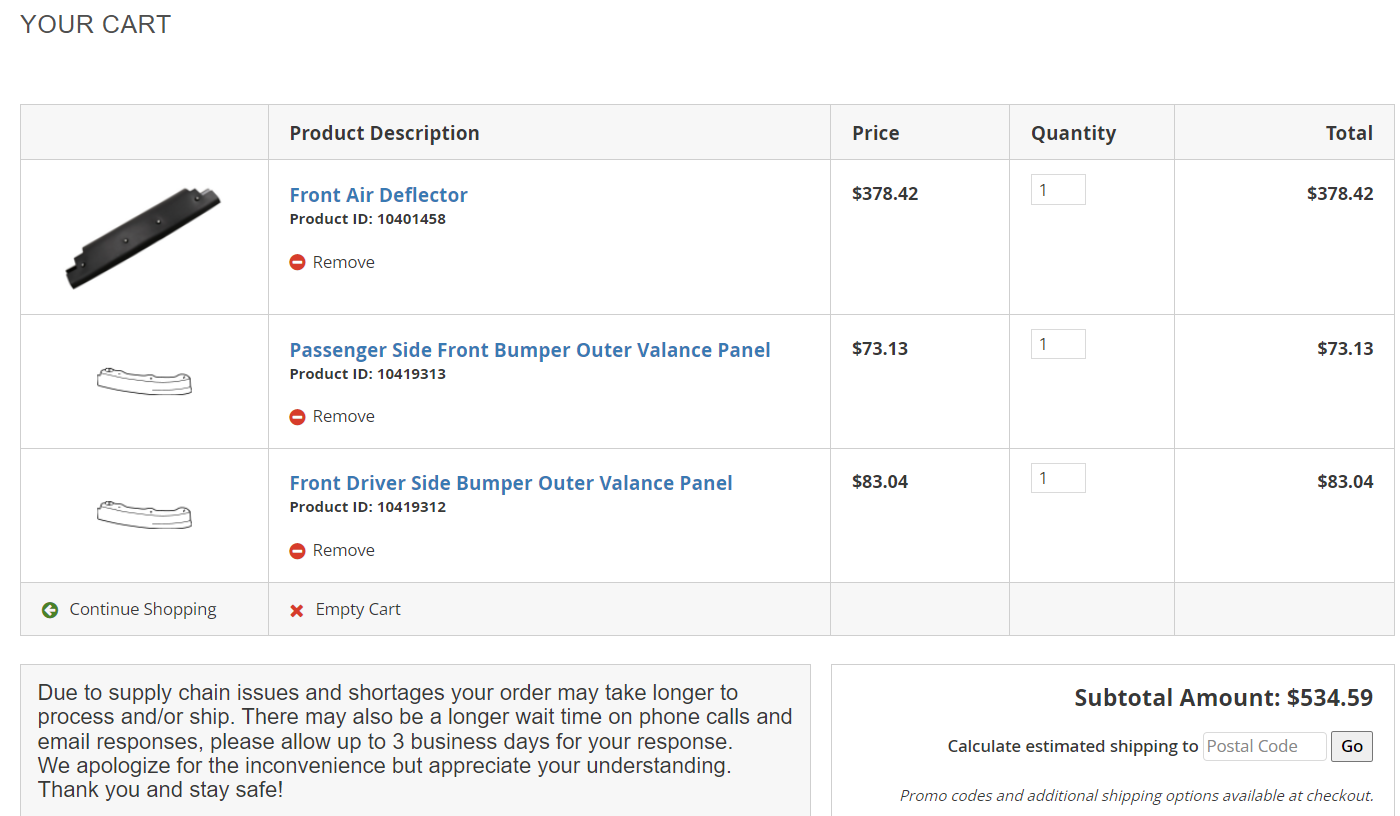Open the Front Air Deflector product link

pyautogui.click(x=378, y=195)
